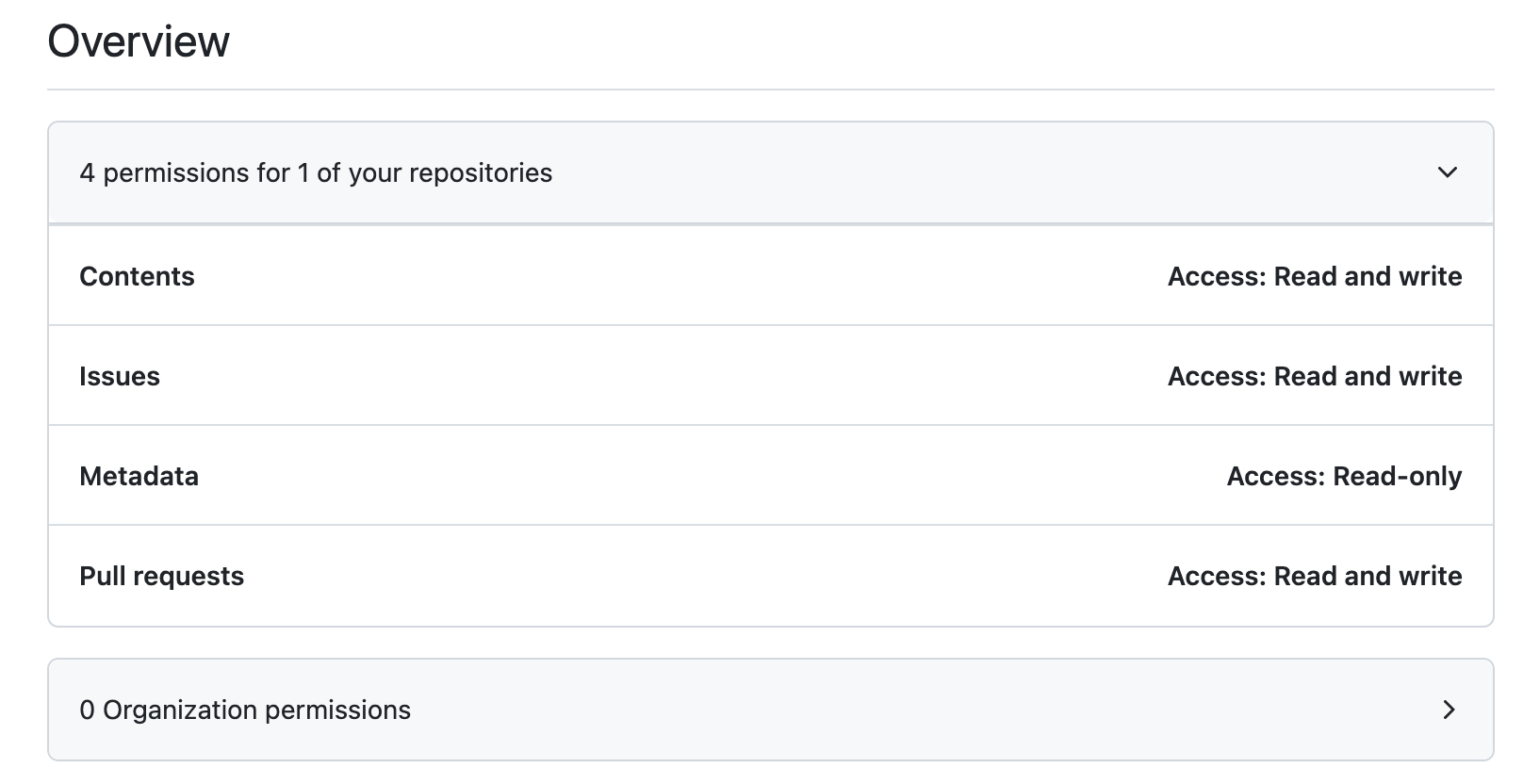Click the Pull requests label text

click(162, 576)
